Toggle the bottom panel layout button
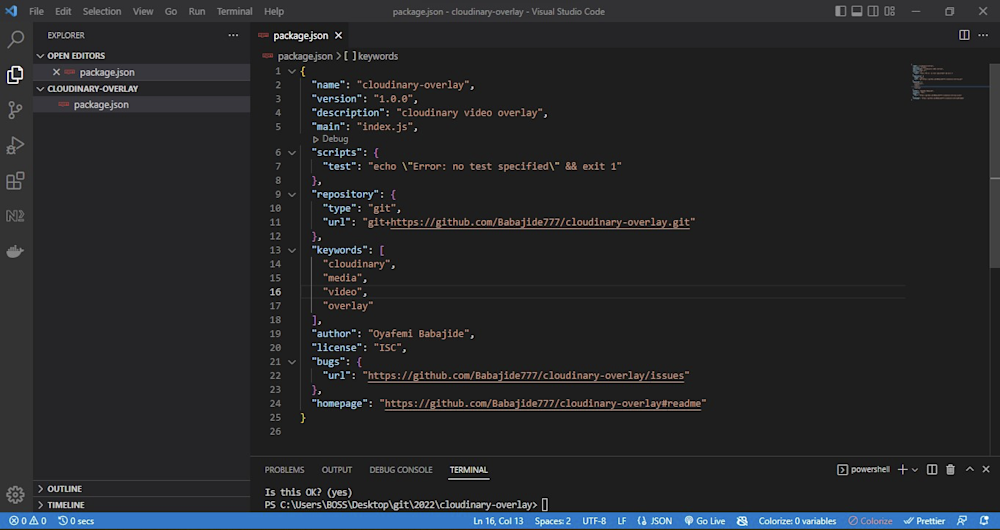This screenshot has height=530, width=1000. pyautogui.click(x=857, y=11)
